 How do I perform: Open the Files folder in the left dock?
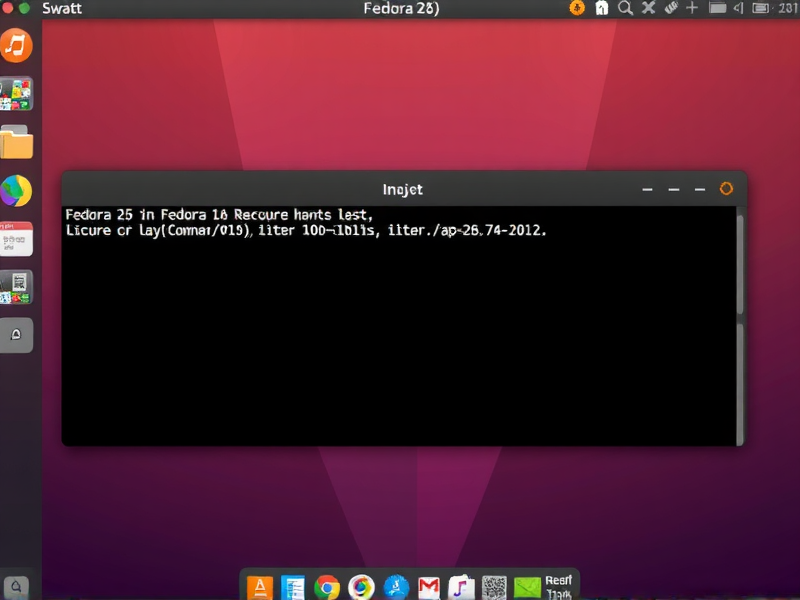17,140
